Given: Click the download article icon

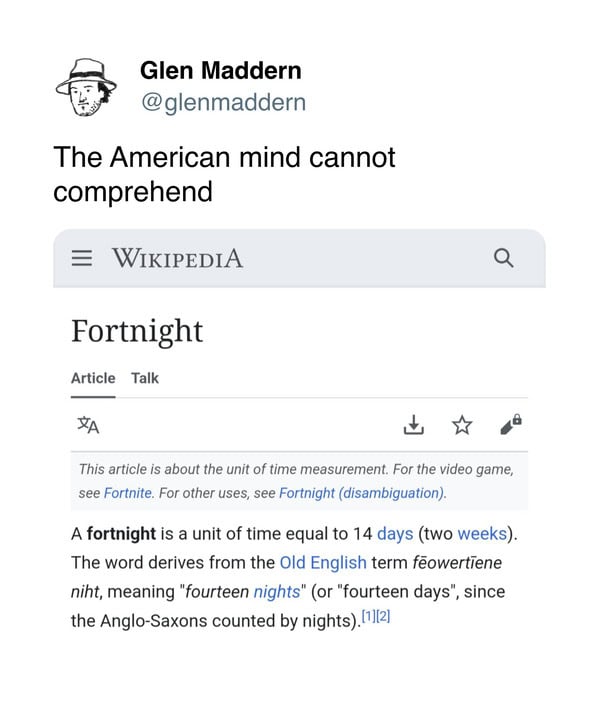Looking at the screenshot, I should tap(414, 425).
